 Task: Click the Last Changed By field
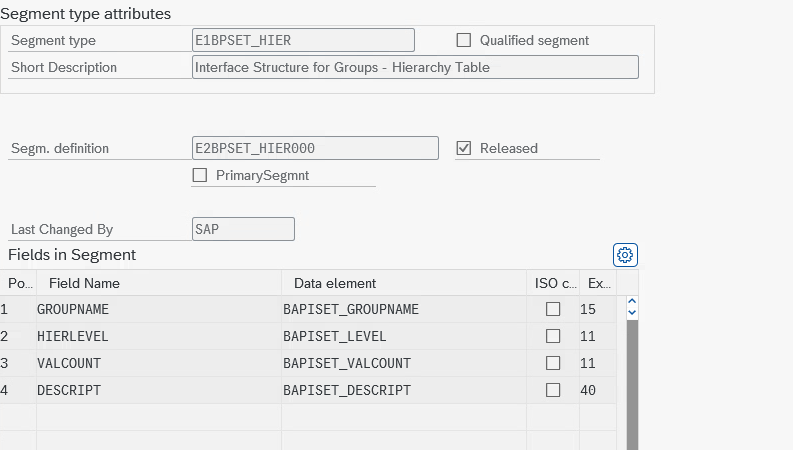pos(243,229)
